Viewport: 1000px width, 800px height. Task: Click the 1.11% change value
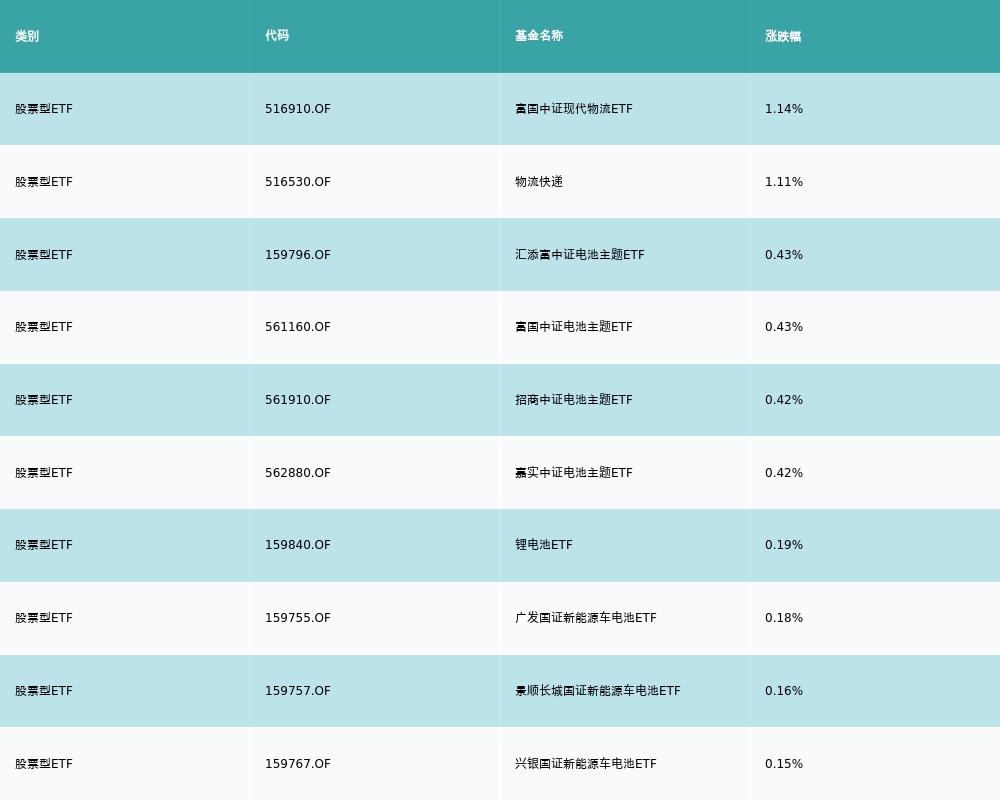(x=784, y=182)
